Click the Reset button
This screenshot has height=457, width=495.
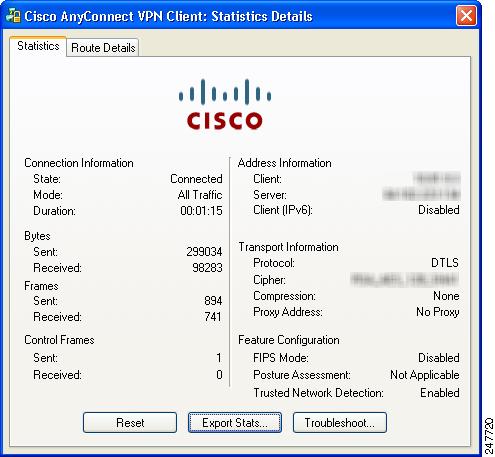130,423
